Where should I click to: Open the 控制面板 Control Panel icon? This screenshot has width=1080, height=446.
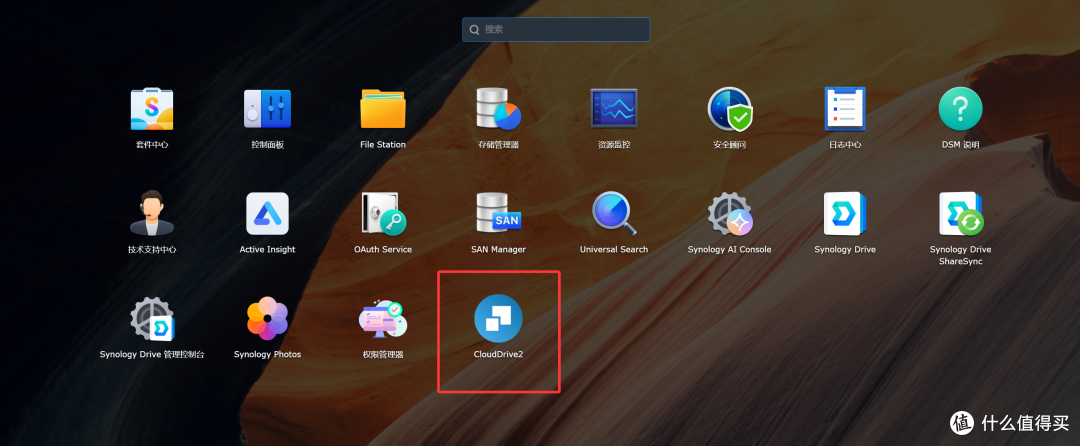click(267, 109)
